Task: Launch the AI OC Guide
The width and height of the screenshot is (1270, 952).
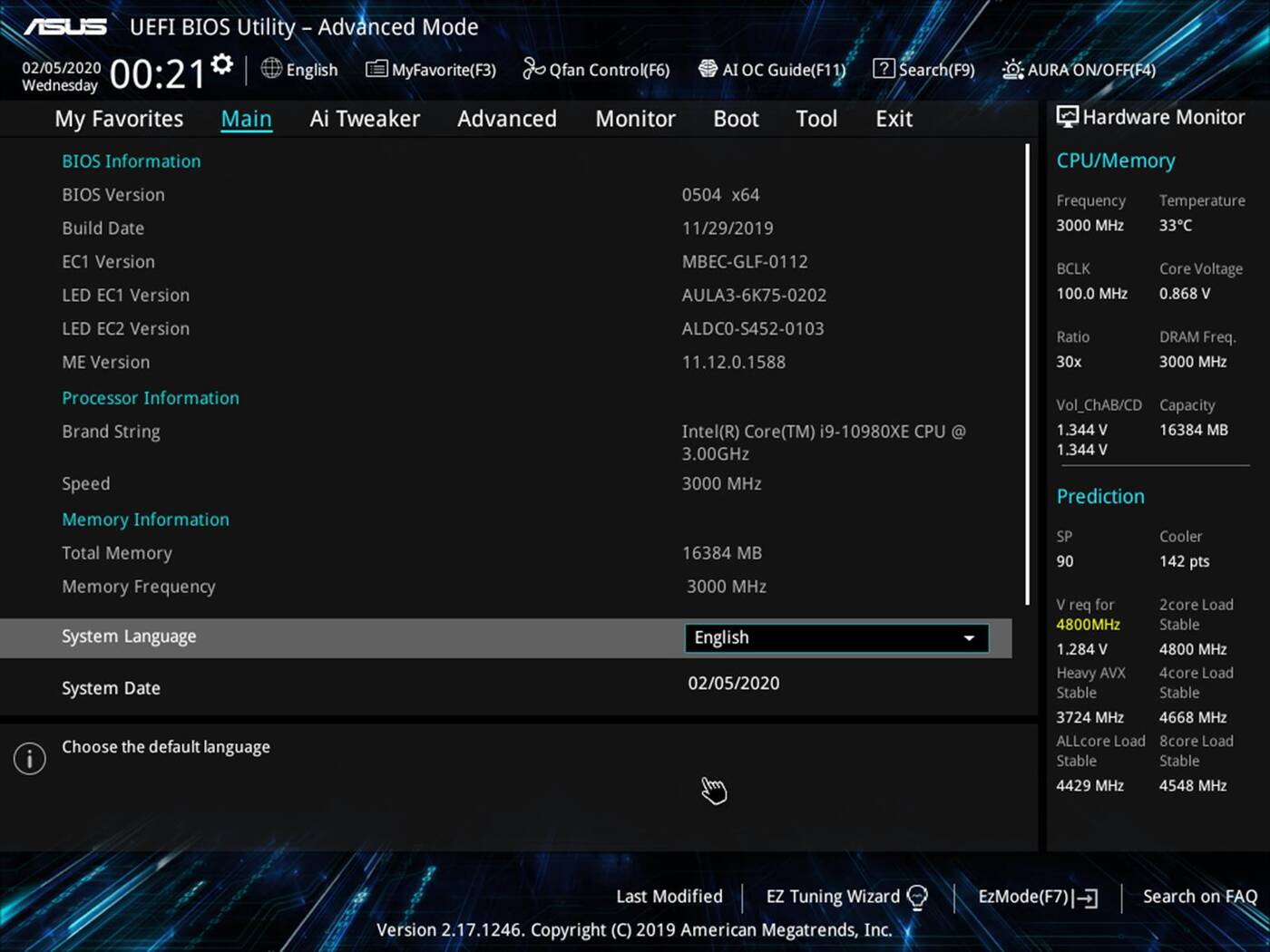Action: point(705,69)
